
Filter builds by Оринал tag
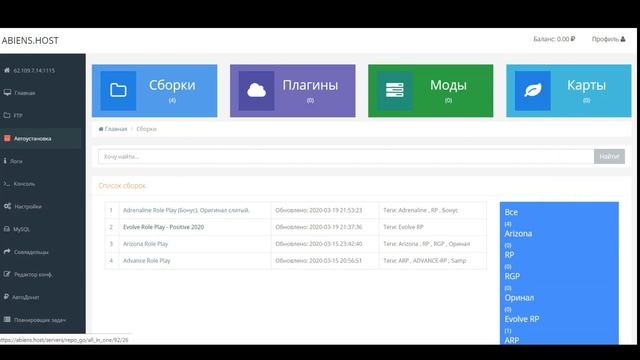pos(519,298)
